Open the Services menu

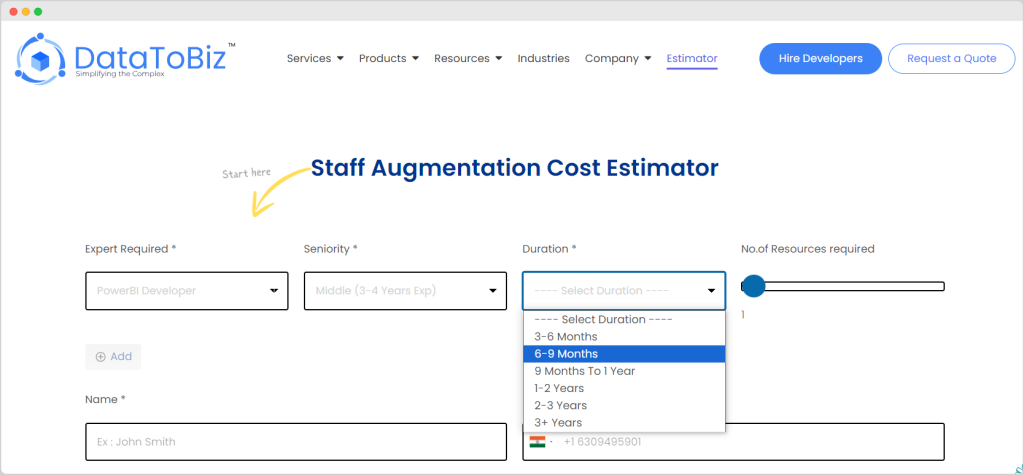[x=315, y=58]
